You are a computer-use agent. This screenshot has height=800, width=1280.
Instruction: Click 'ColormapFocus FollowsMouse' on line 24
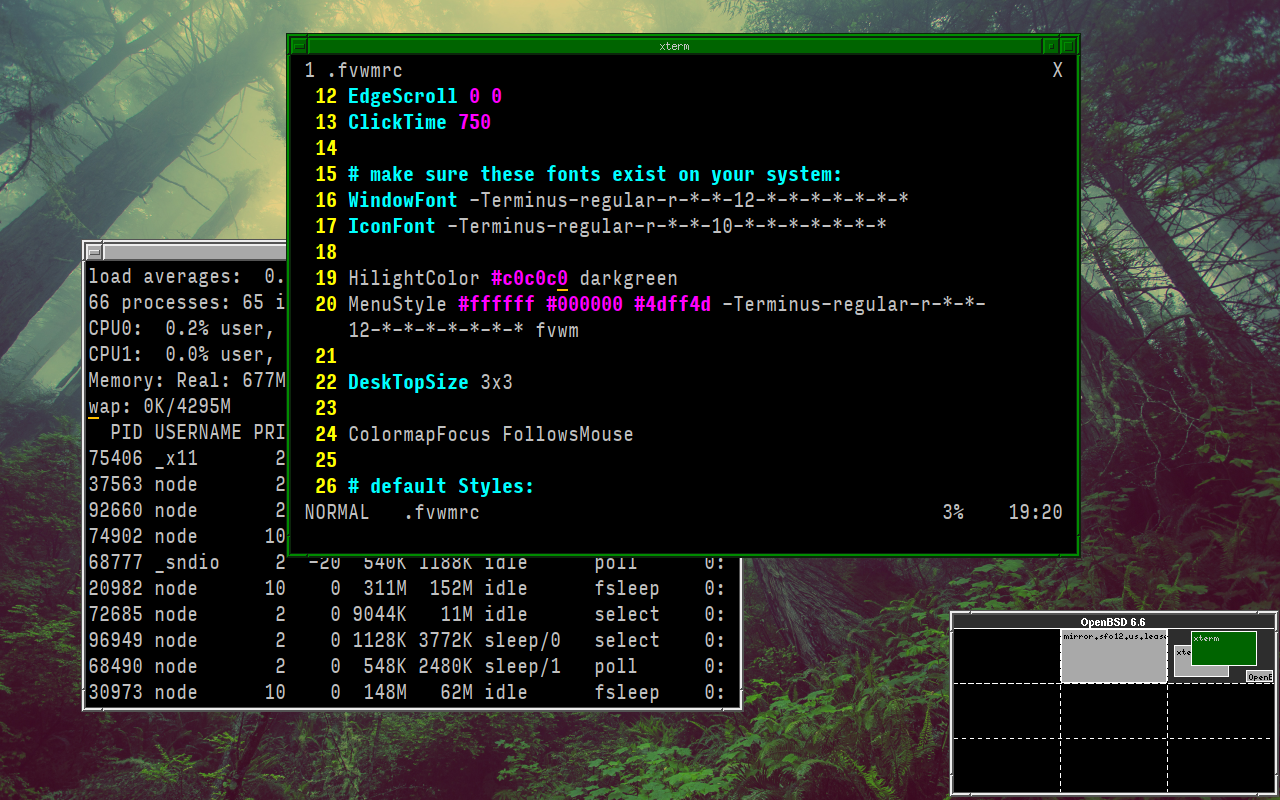(490, 435)
